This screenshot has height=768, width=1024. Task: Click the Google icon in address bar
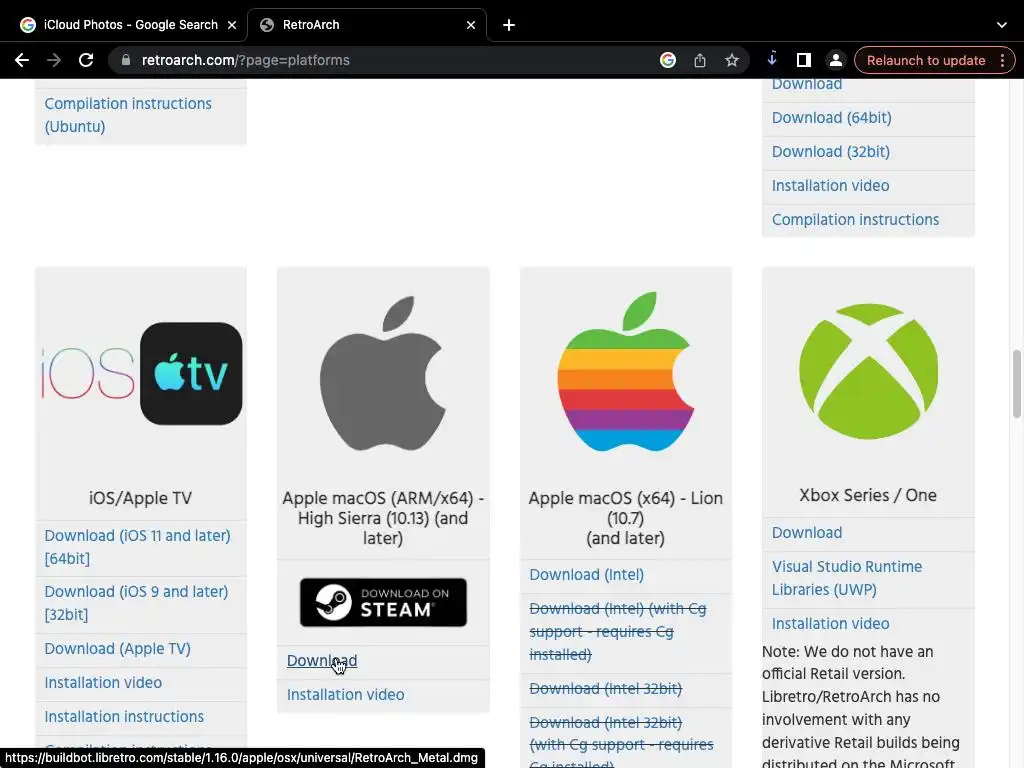pos(667,60)
